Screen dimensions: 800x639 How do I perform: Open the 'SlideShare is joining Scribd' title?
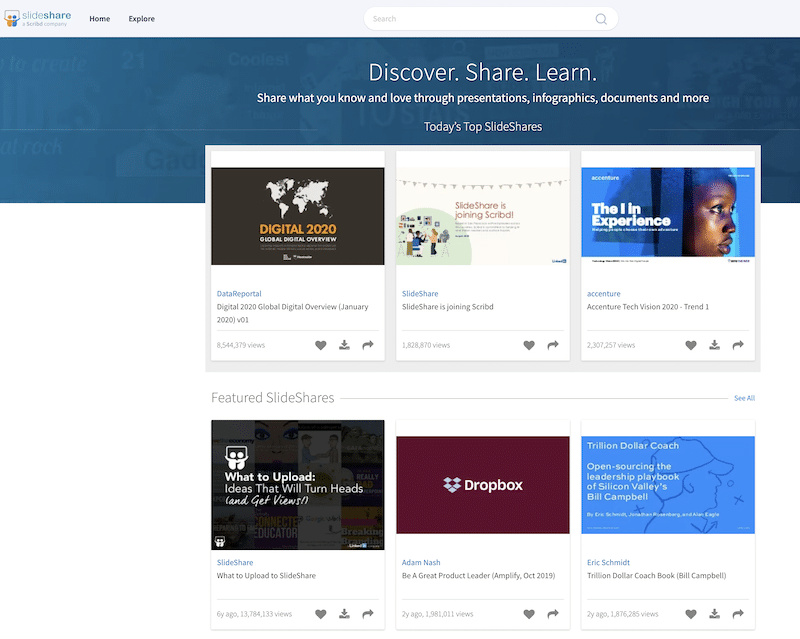447,307
